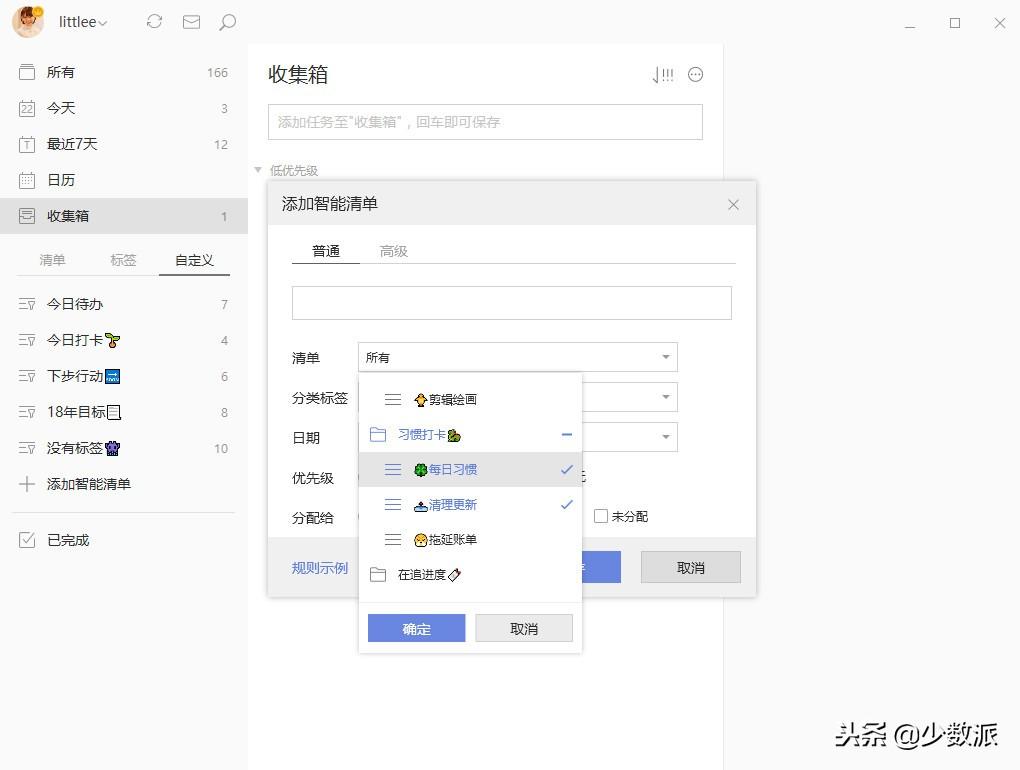Open the 清单 dropdown showing 所有
The image size is (1020, 770).
[x=517, y=357]
